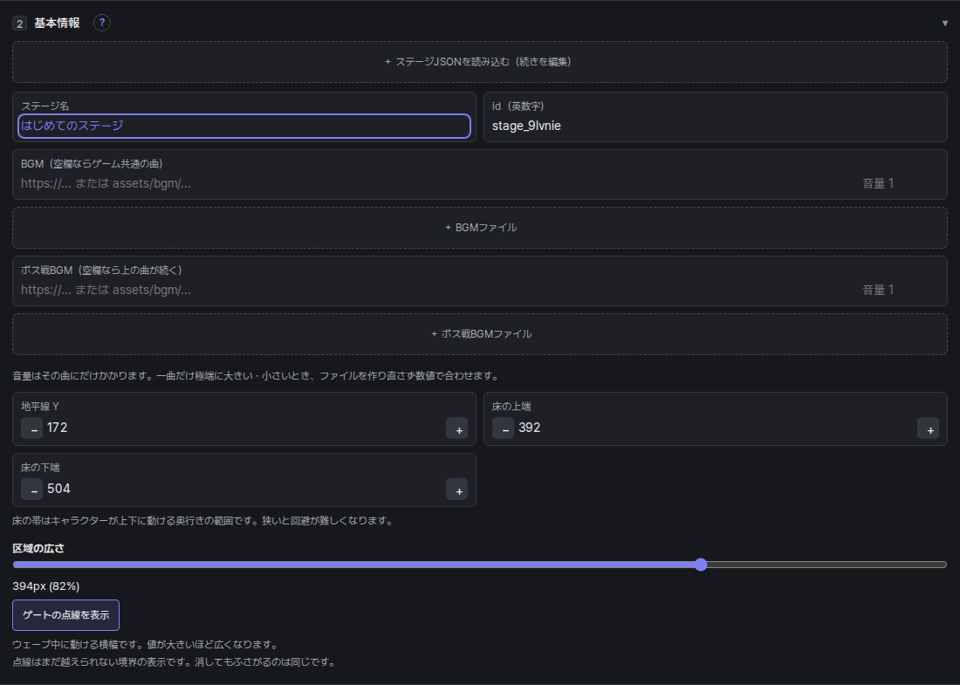Screen dimensions: 960x685
Task: Click the BGM URL input field
Action: pos(437,183)
